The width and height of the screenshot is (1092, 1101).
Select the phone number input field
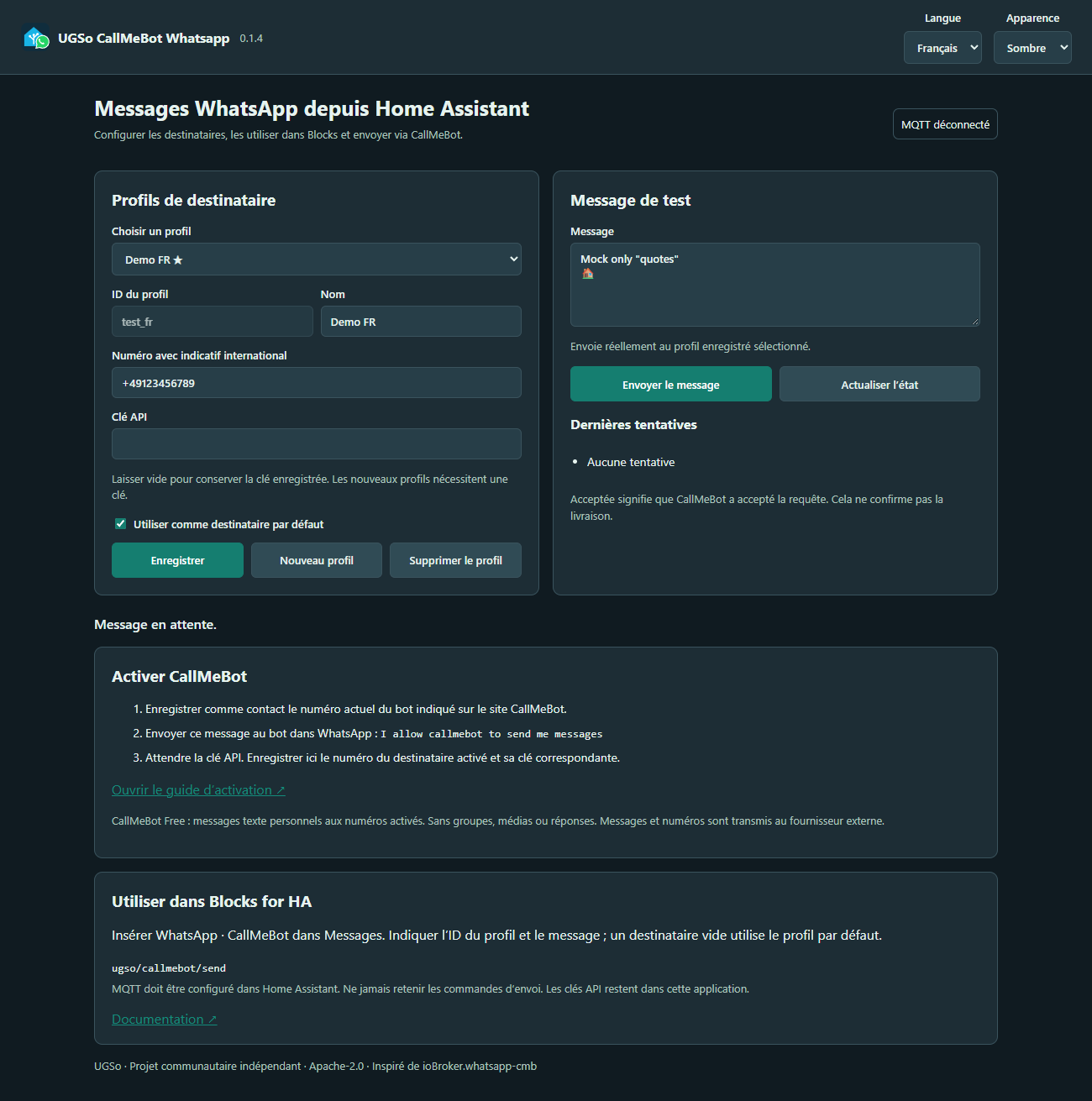[317, 383]
